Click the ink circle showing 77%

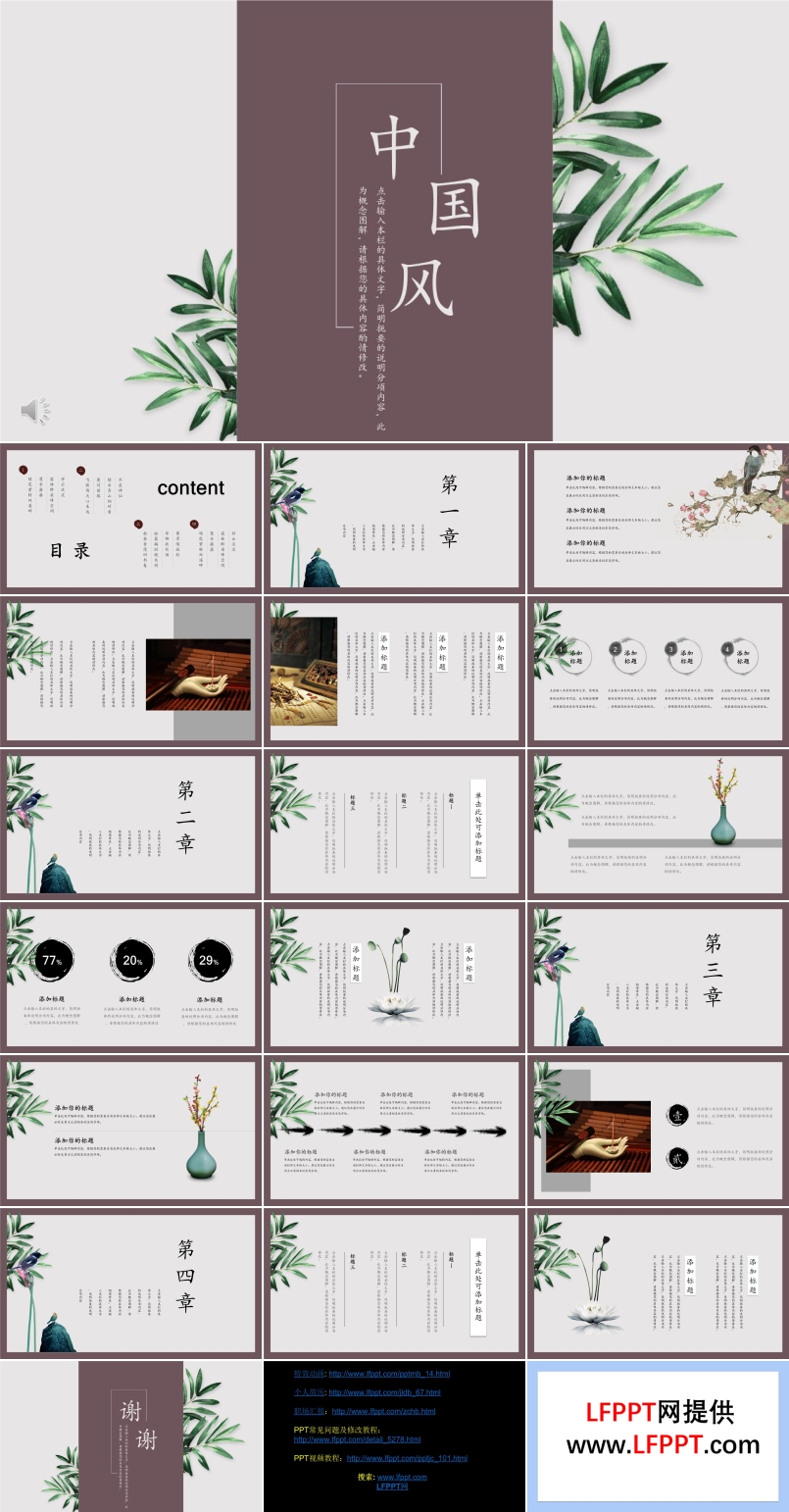click(x=52, y=960)
